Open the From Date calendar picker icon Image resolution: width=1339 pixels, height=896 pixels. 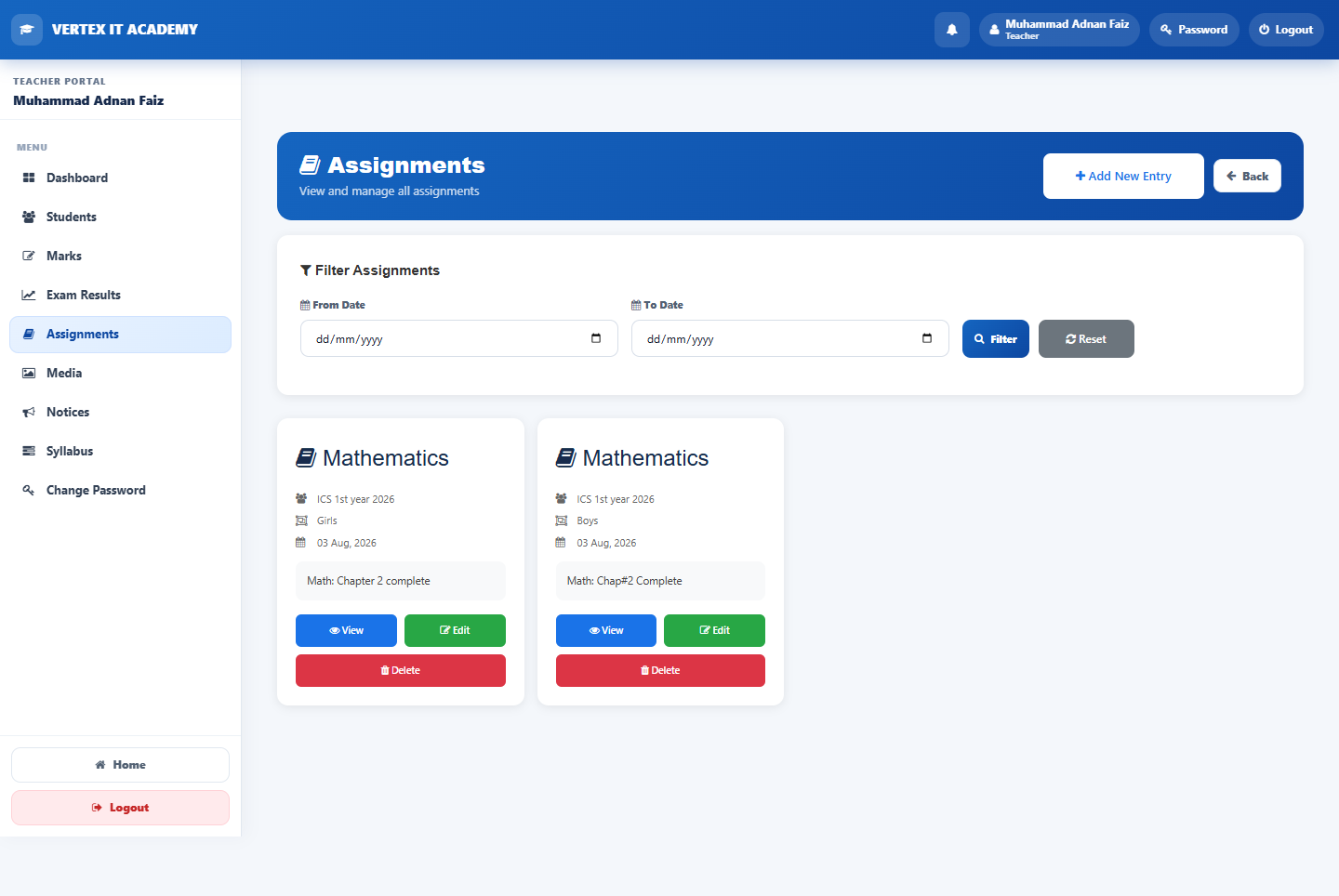(x=596, y=338)
